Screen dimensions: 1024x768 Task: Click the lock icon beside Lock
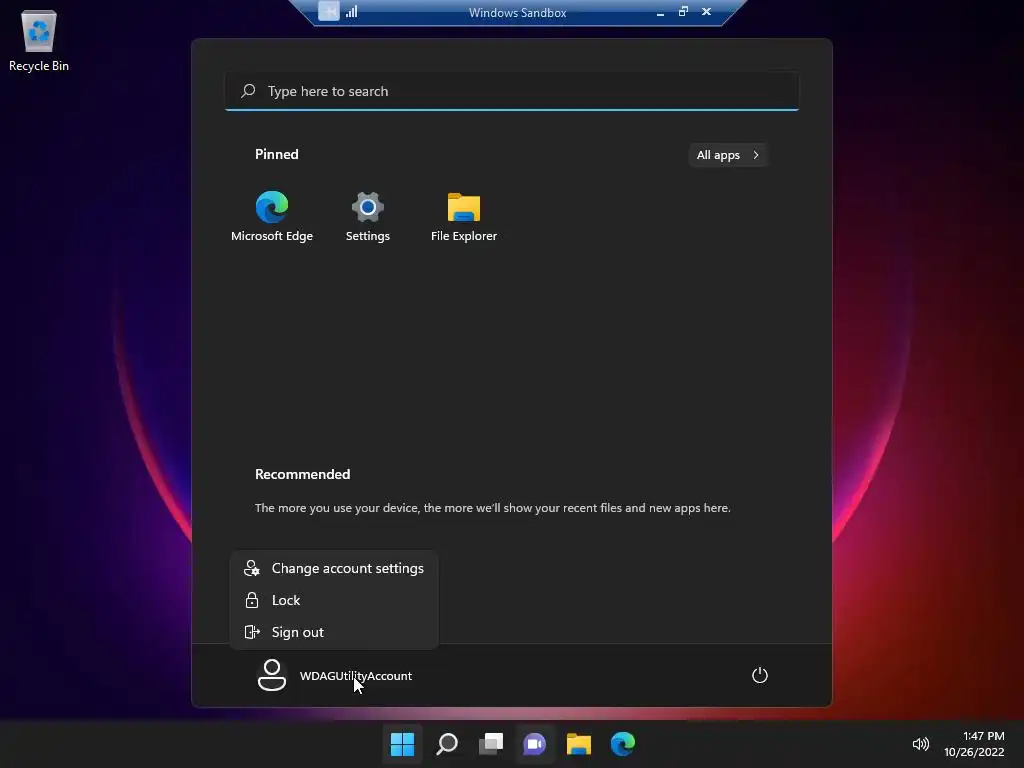tap(251, 600)
